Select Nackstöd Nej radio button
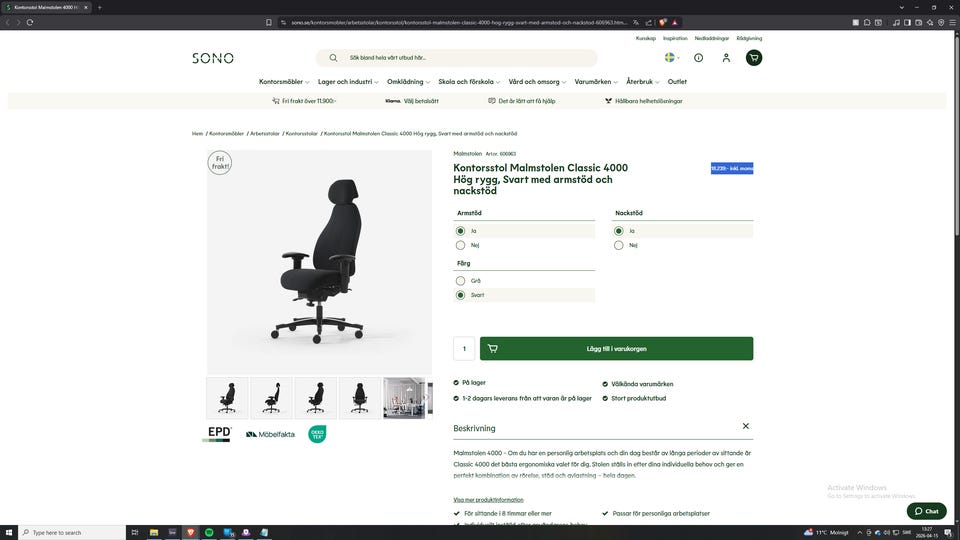 [x=618, y=245]
